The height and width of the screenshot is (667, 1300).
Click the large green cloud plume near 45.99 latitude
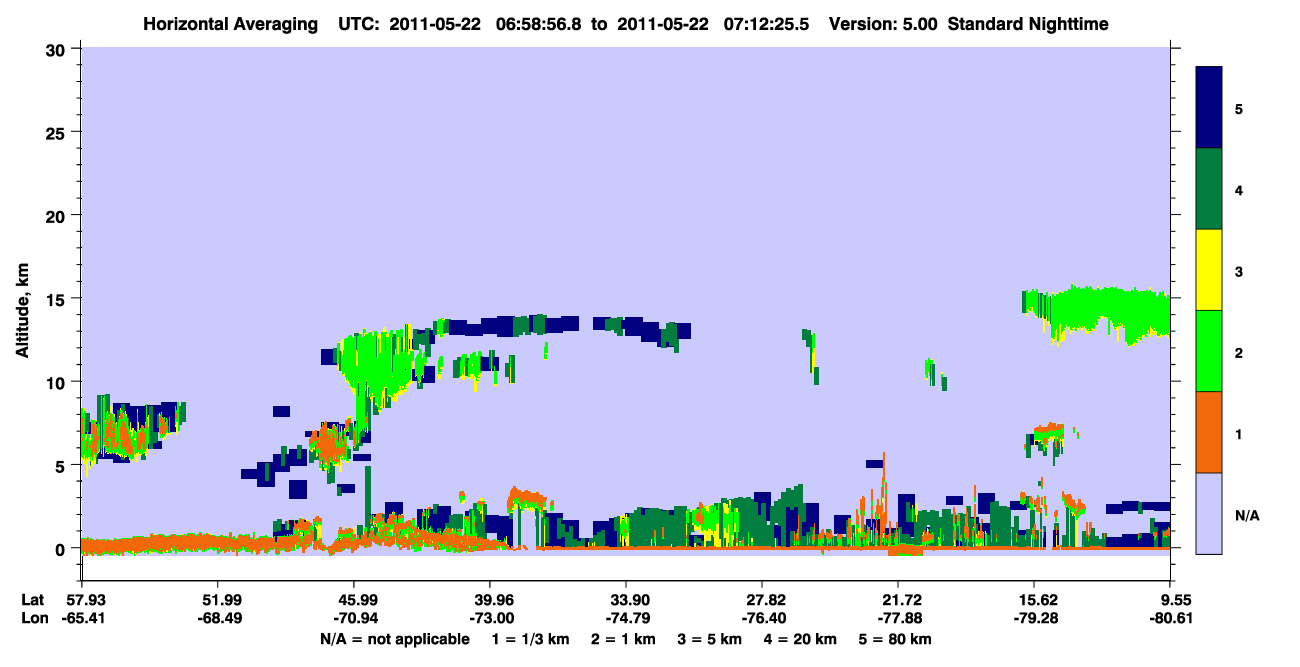tap(377, 369)
